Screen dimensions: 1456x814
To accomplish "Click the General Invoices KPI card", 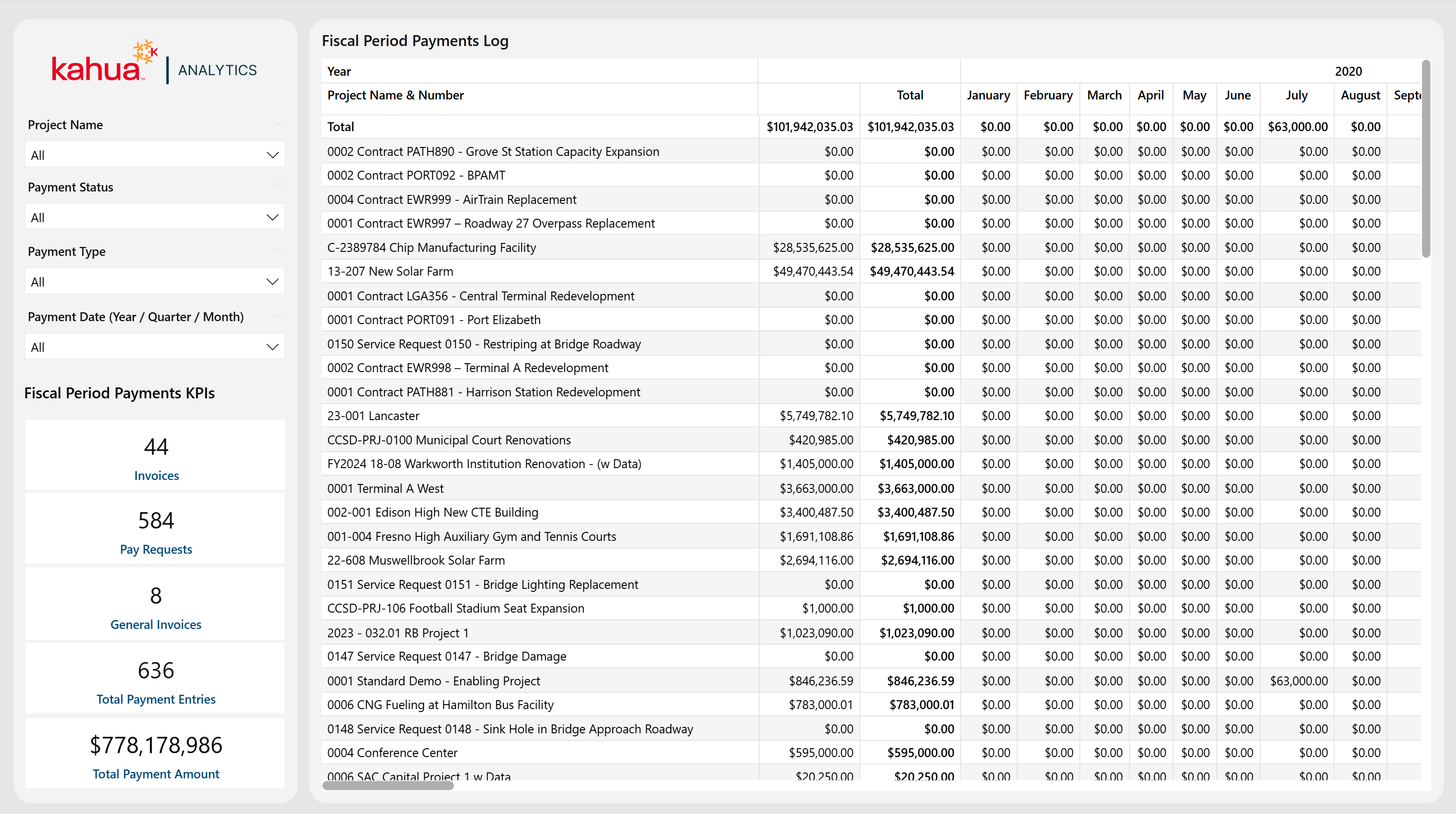I will (155, 605).
